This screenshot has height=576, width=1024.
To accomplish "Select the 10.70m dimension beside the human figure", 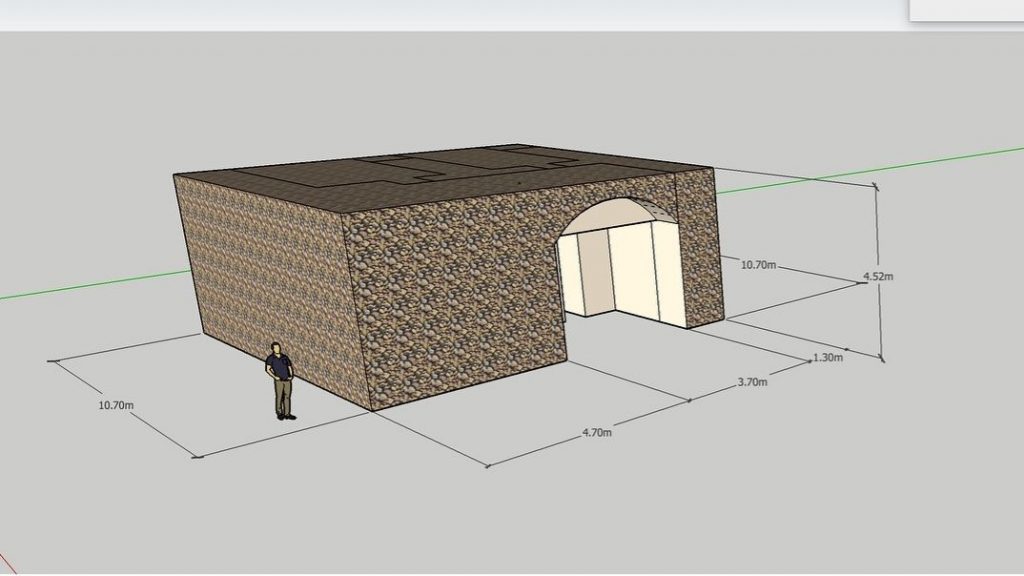I will pyautogui.click(x=114, y=405).
